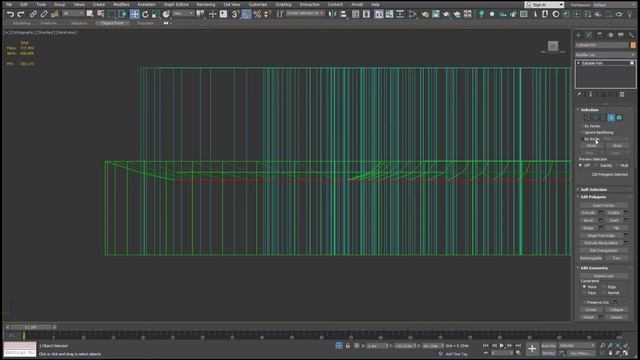The height and width of the screenshot is (360, 640).
Task: Open the Modifiers menu
Action: tap(121, 4)
